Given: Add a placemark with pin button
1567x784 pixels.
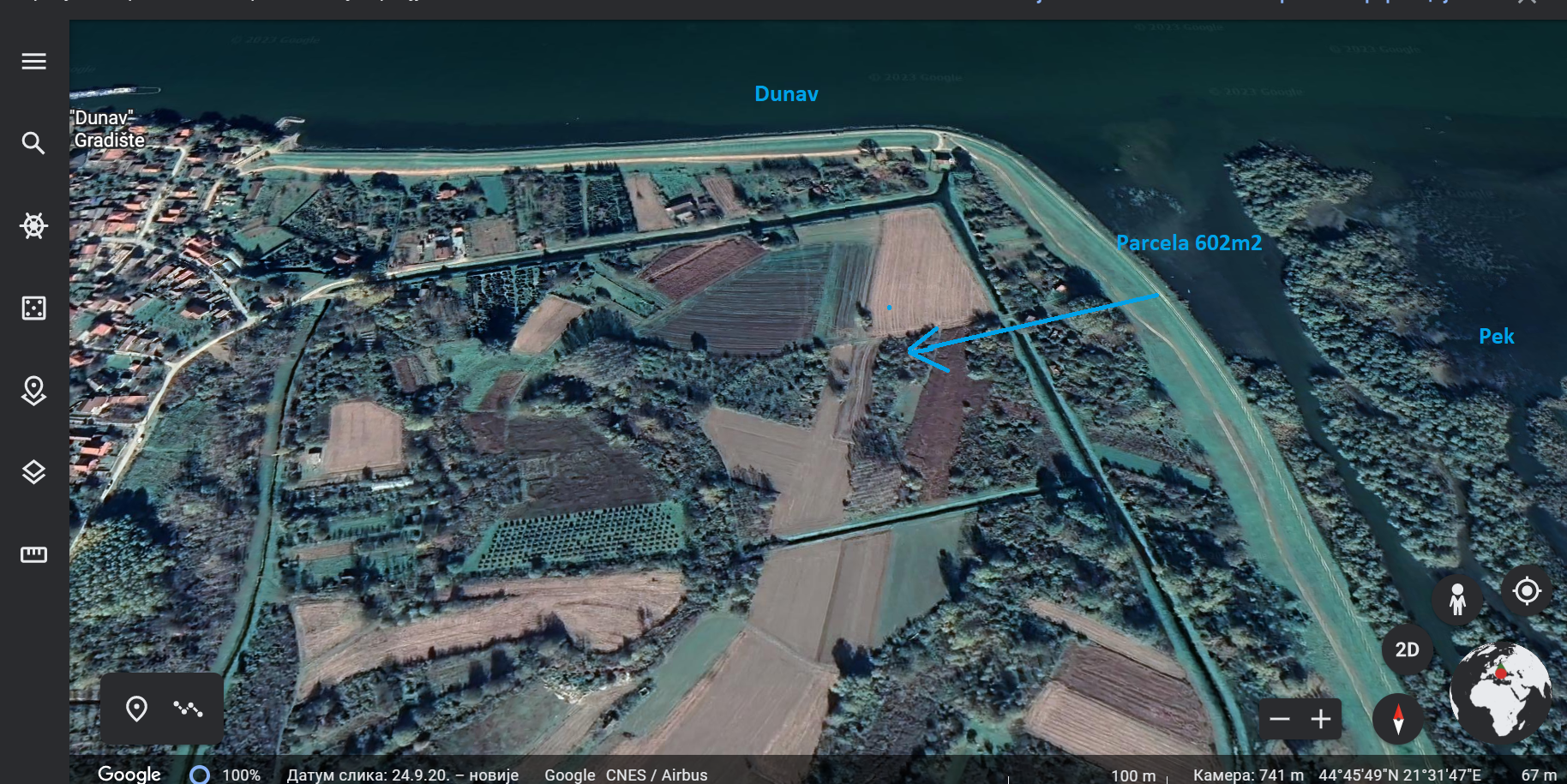Looking at the screenshot, I should tap(136, 709).
